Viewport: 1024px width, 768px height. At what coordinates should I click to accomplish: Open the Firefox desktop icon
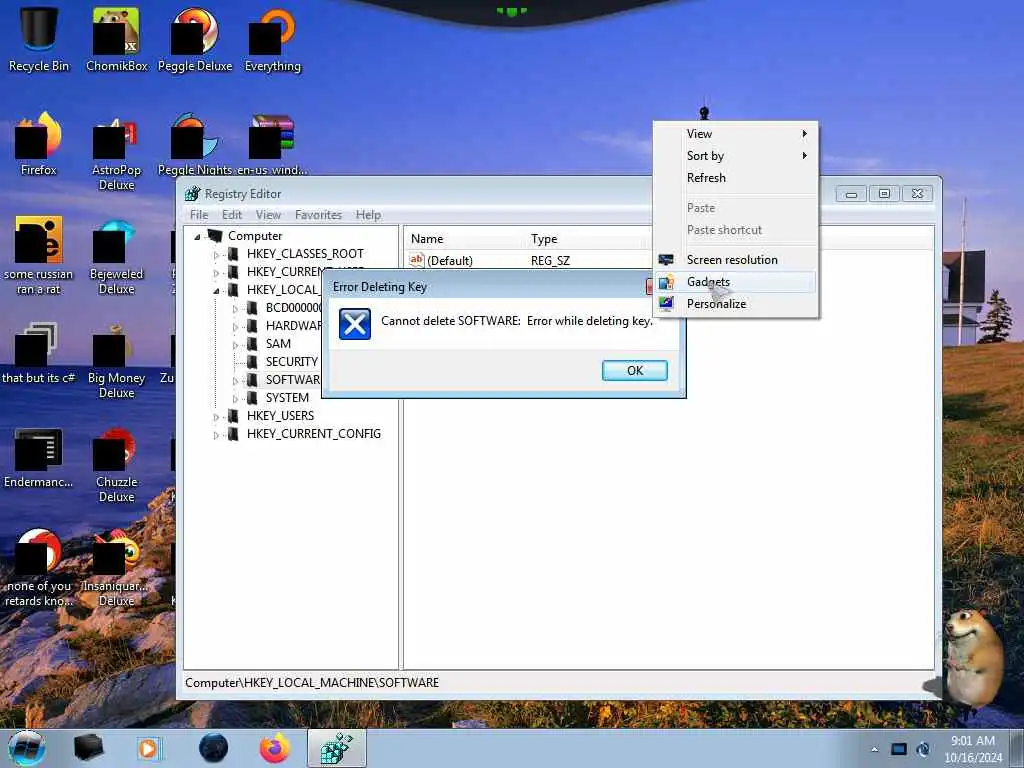coord(39,144)
